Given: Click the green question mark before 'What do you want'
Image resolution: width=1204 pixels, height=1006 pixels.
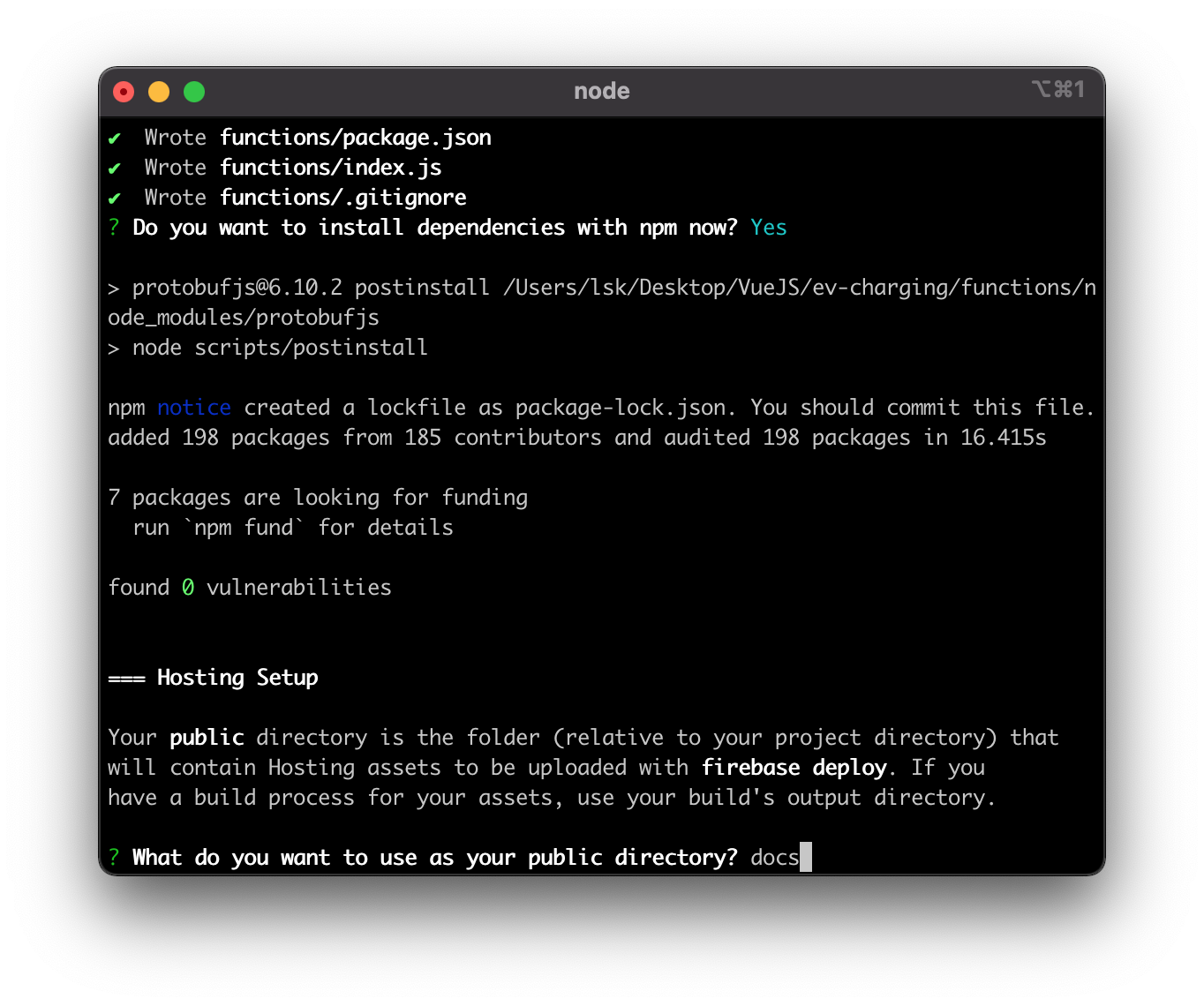Looking at the screenshot, I should point(114,858).
